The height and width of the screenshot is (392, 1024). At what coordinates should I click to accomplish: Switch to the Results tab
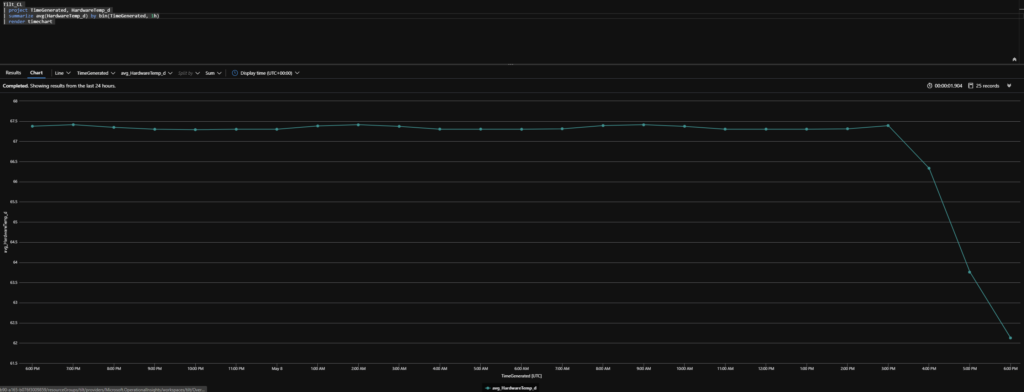pos(13,73)
